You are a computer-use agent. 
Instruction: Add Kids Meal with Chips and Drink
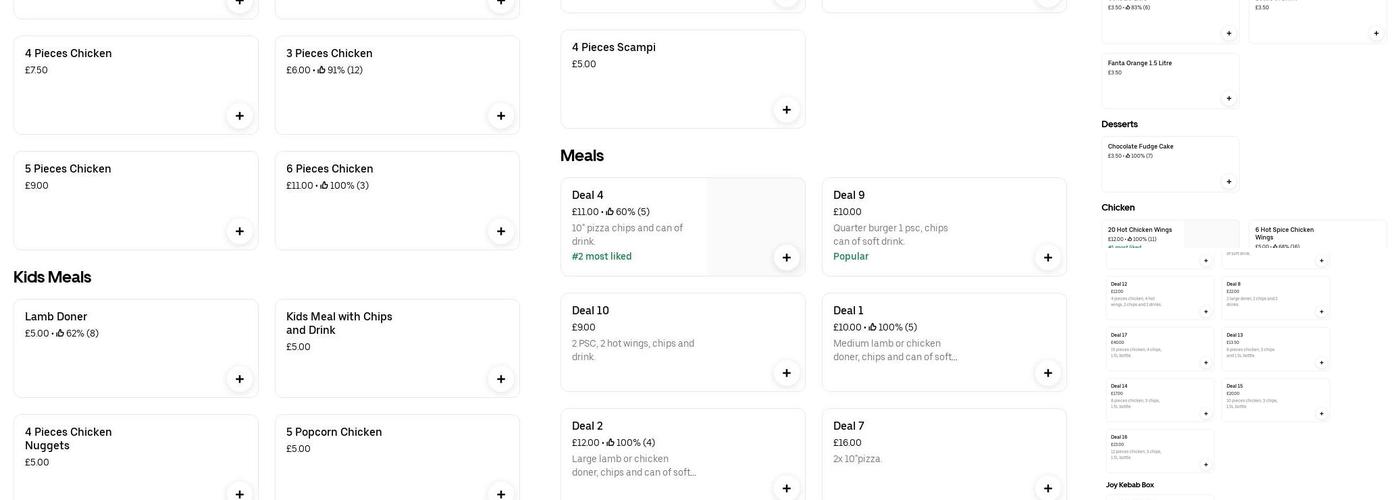tap(501, 379)
